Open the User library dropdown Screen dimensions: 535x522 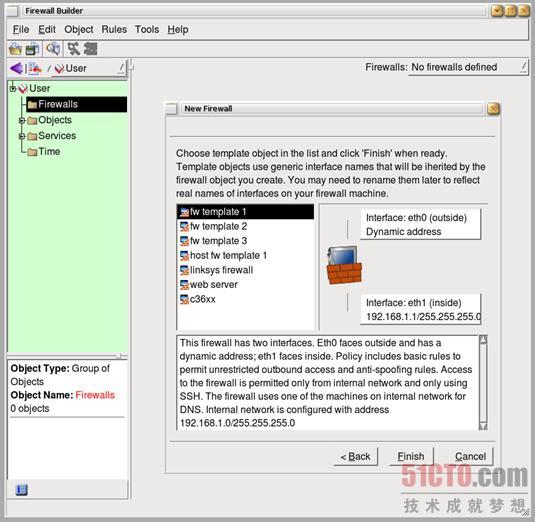[x=89, y=69]
